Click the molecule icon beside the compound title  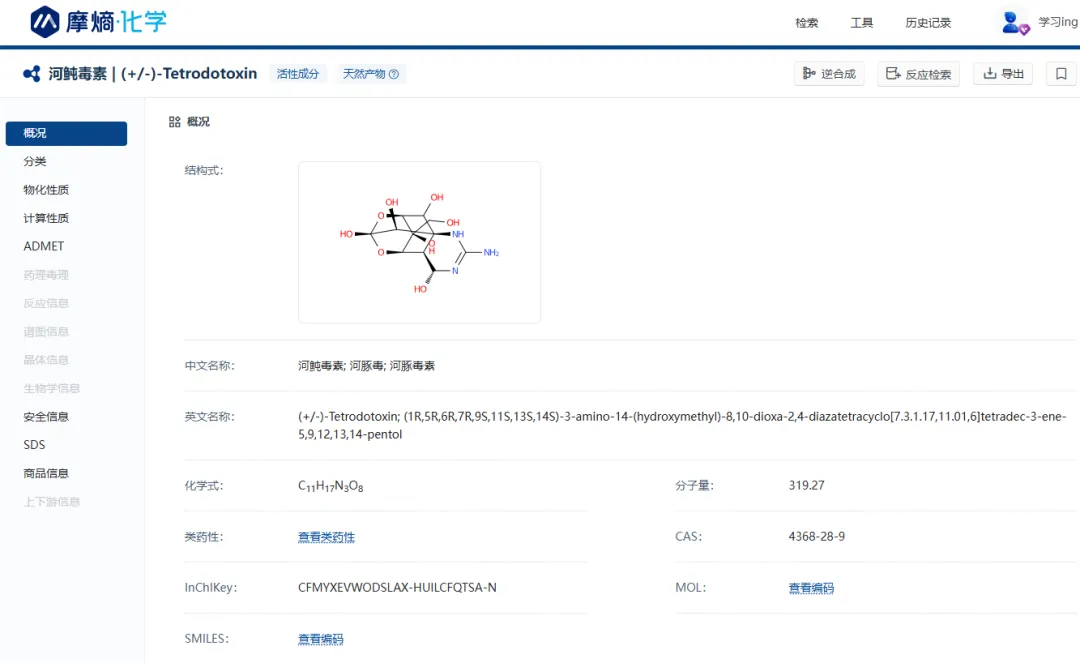(x=32, y=74)
